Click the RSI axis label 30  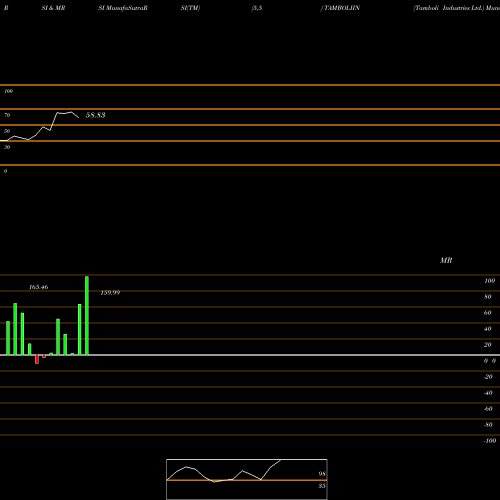click(7, 147)
